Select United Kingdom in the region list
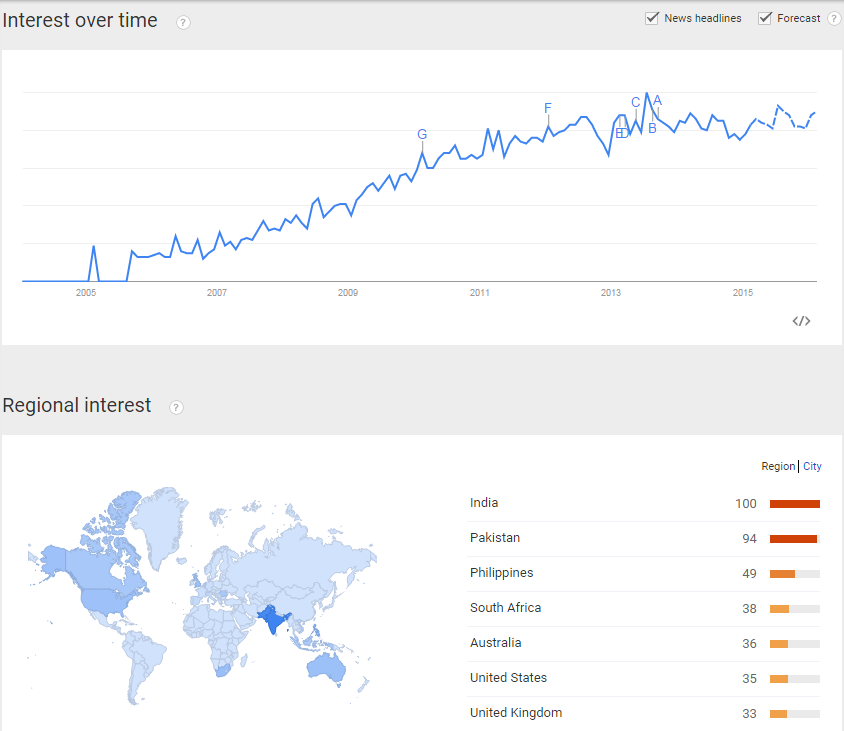The height and width of the screenshot is (731, 844). 516,713
